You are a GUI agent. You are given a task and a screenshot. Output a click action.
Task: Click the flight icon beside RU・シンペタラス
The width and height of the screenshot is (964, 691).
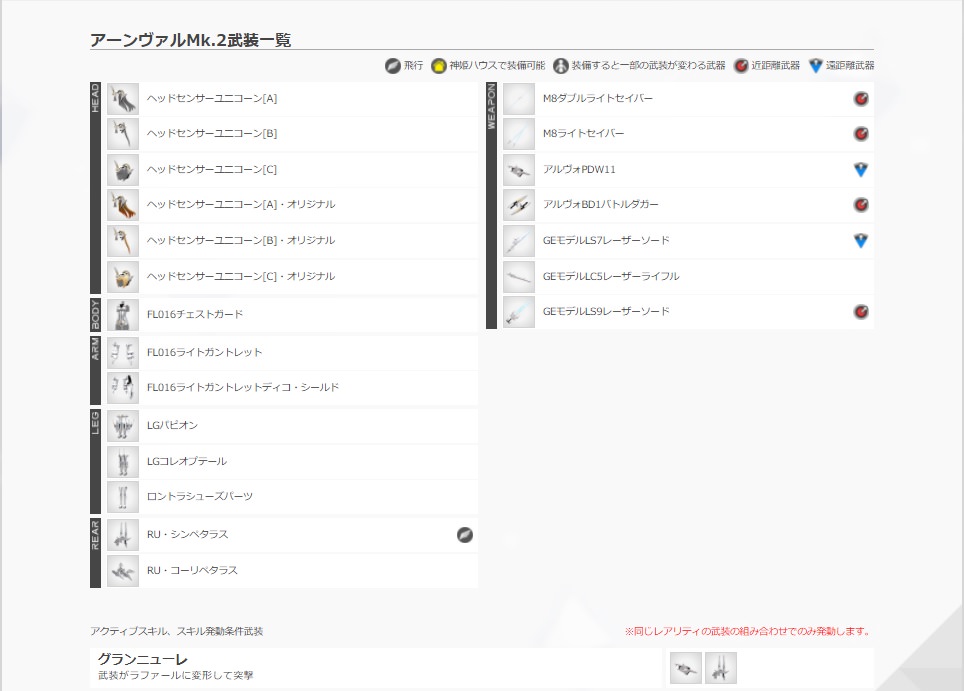pos(464,535)
